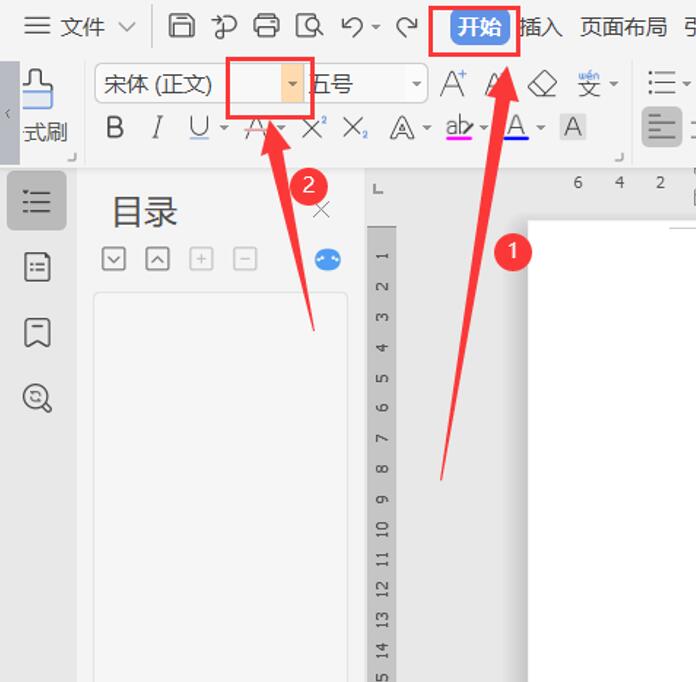Viewport: 696px width, 682px height.
Task: Click the Redo arrow icon
Action: [407, 27]
